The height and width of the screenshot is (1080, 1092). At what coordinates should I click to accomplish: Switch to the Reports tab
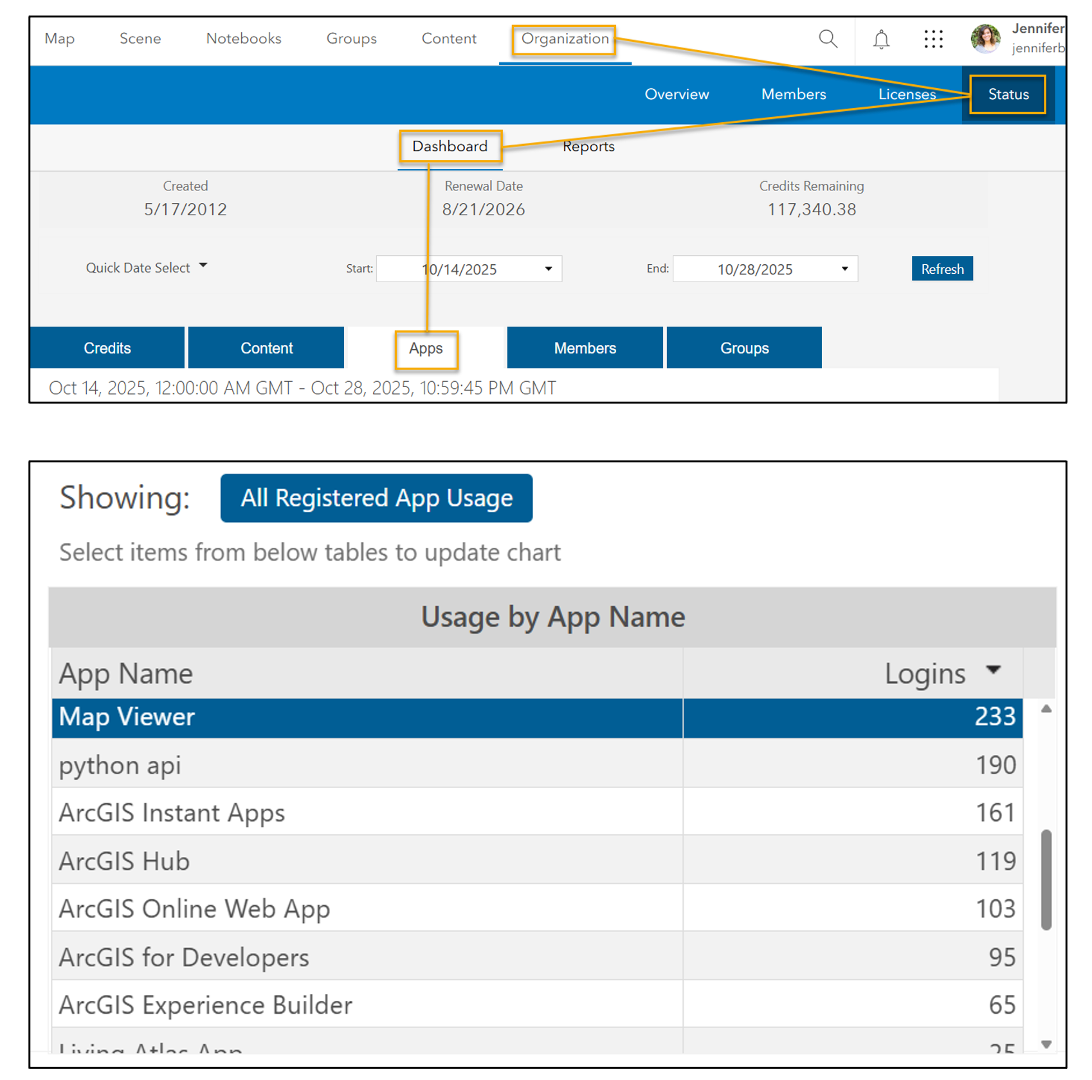[588, 146]
